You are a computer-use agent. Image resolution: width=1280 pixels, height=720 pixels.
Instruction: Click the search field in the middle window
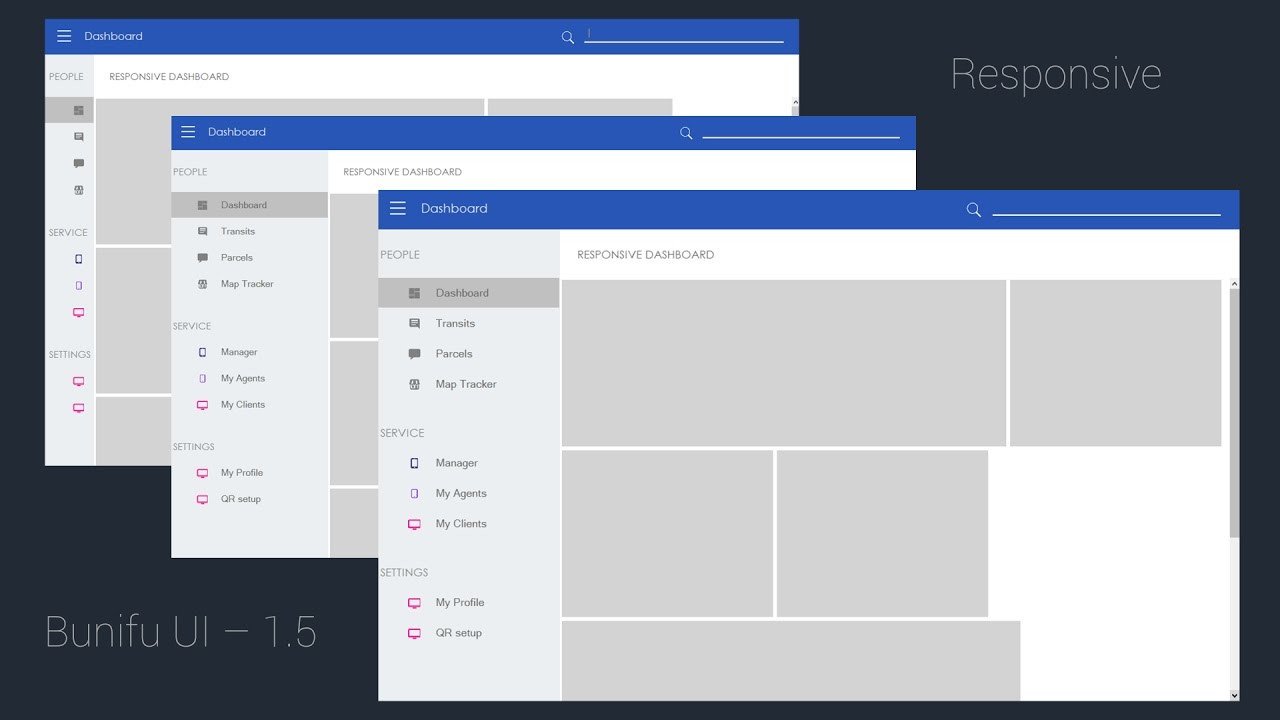coord(801,131)
